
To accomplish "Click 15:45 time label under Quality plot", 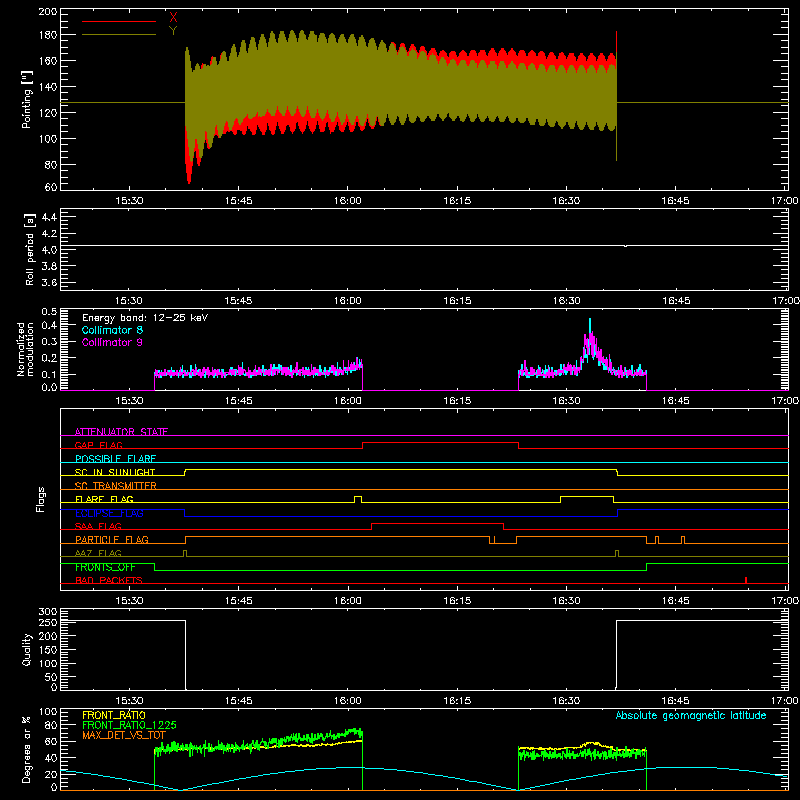I will pos(238,701).
